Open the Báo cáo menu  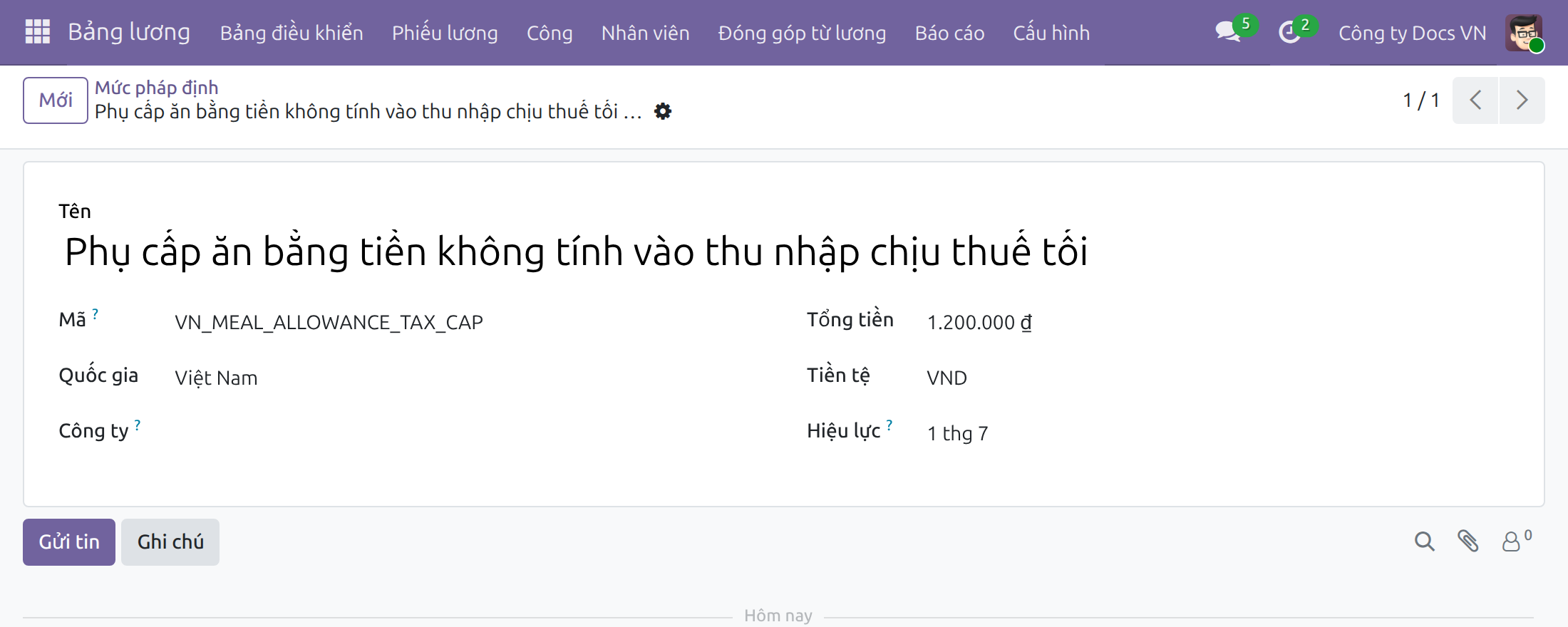pyautogui.click(x=949, y=33)
